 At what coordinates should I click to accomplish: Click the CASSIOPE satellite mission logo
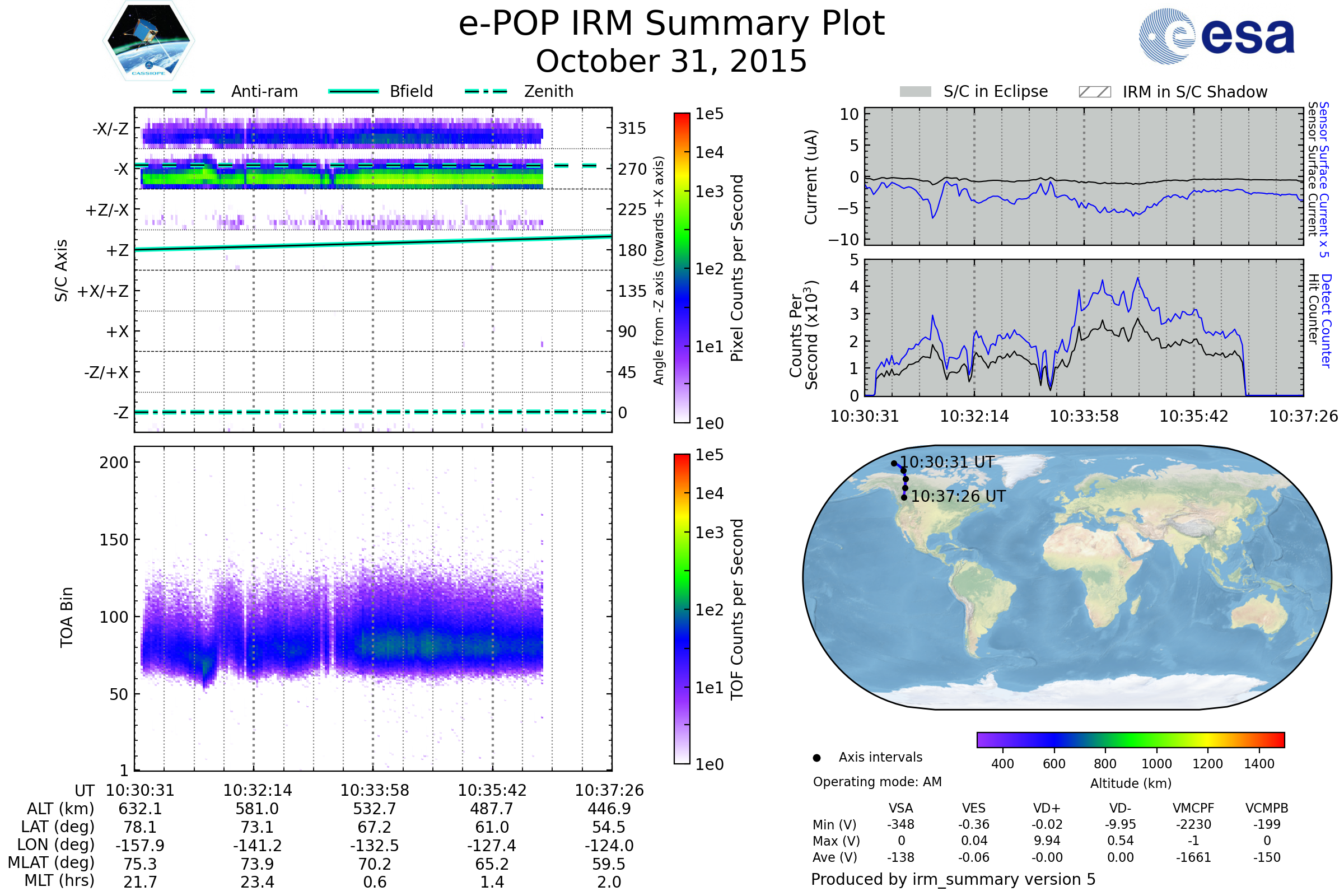(148, 41)
